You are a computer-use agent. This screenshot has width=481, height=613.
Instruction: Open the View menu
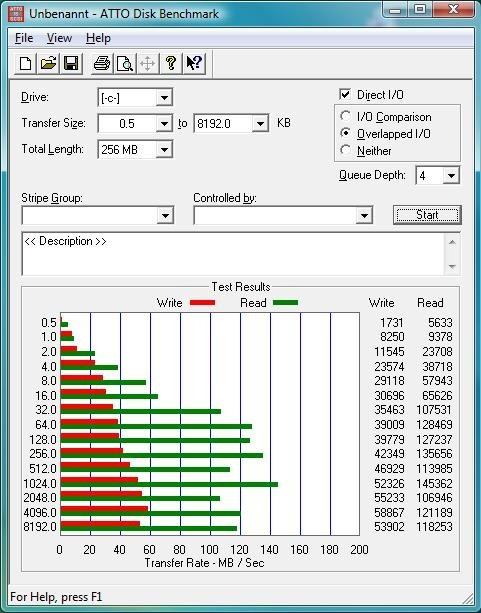(59, 38)
